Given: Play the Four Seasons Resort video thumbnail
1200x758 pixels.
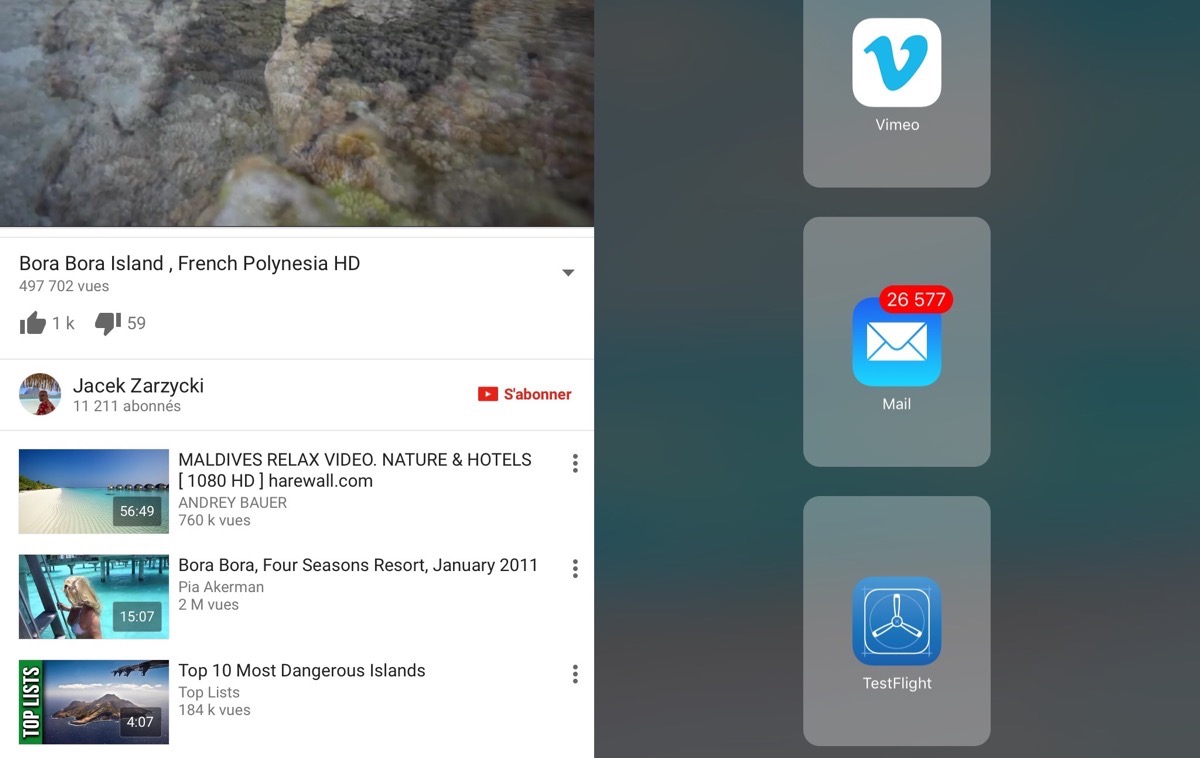Looking at the screenshot, I should [x=94, y=597].
